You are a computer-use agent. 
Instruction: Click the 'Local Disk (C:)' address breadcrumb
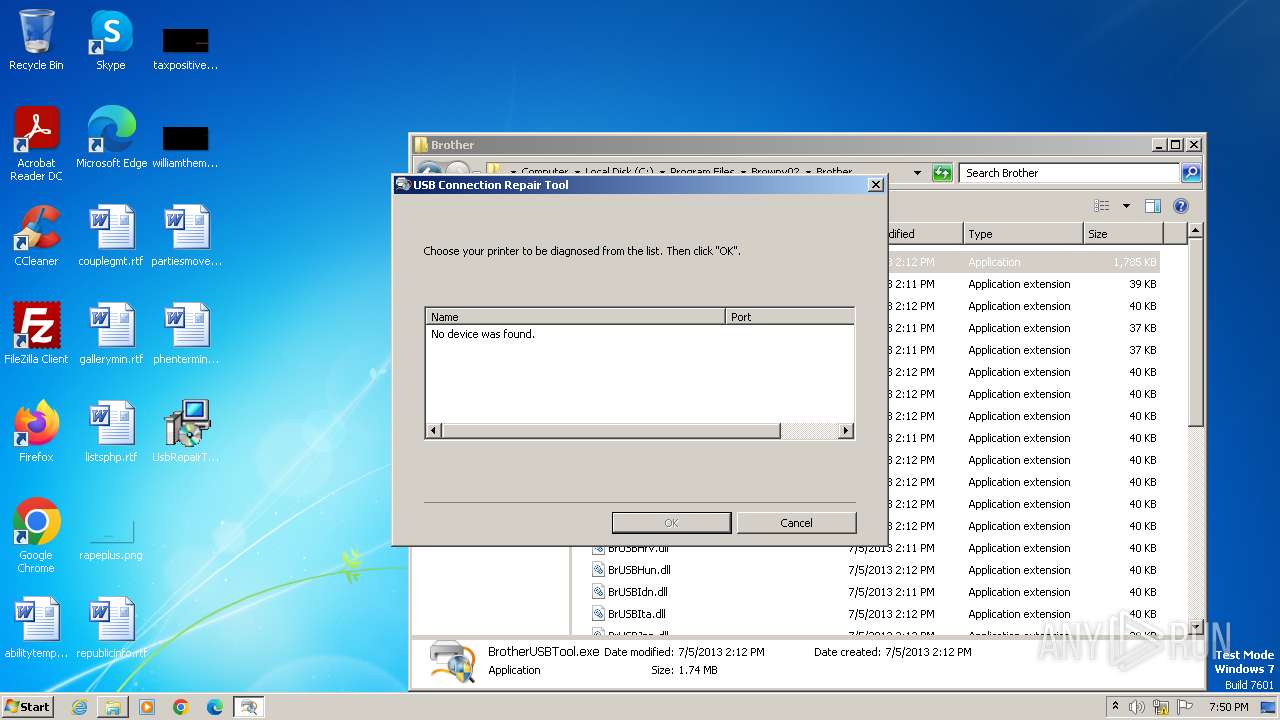[619, 171]
